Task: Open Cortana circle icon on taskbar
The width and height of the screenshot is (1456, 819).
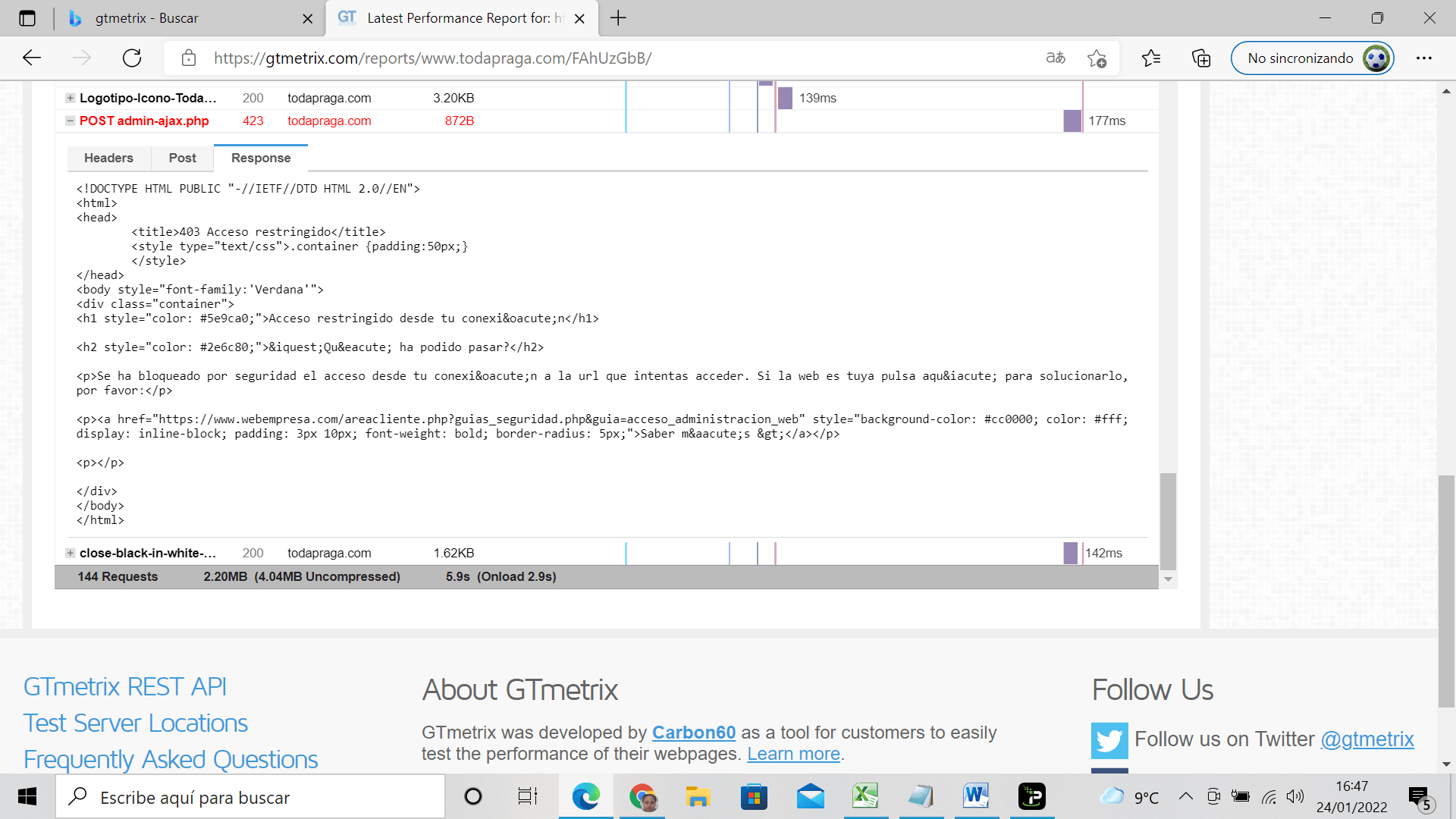Action: pyautogui.click(x=473, y=796)
